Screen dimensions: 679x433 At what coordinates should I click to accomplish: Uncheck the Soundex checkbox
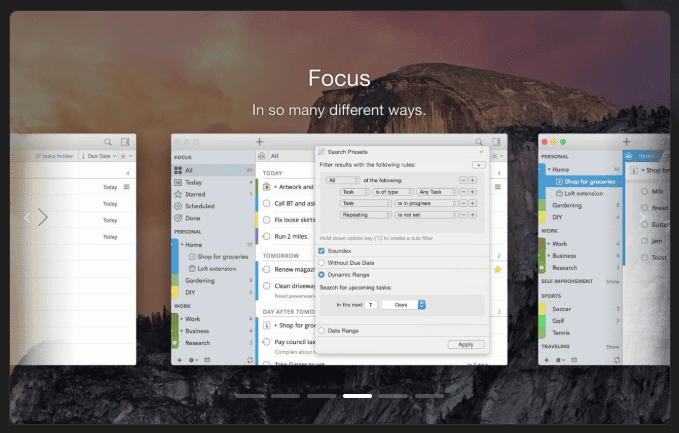coord(321,251)
